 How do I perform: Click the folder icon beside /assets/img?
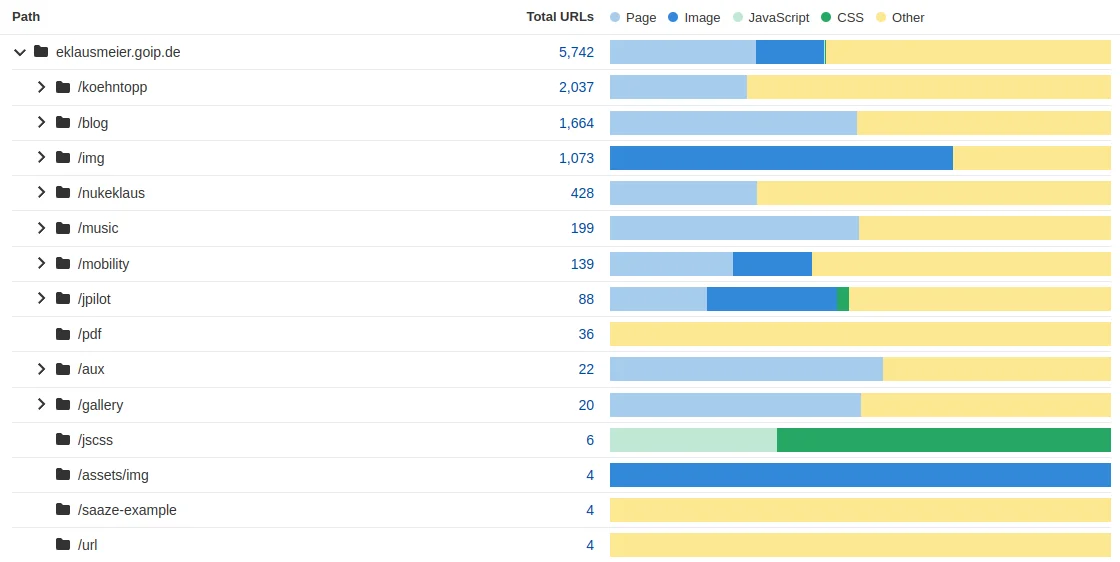pos(63,475)
